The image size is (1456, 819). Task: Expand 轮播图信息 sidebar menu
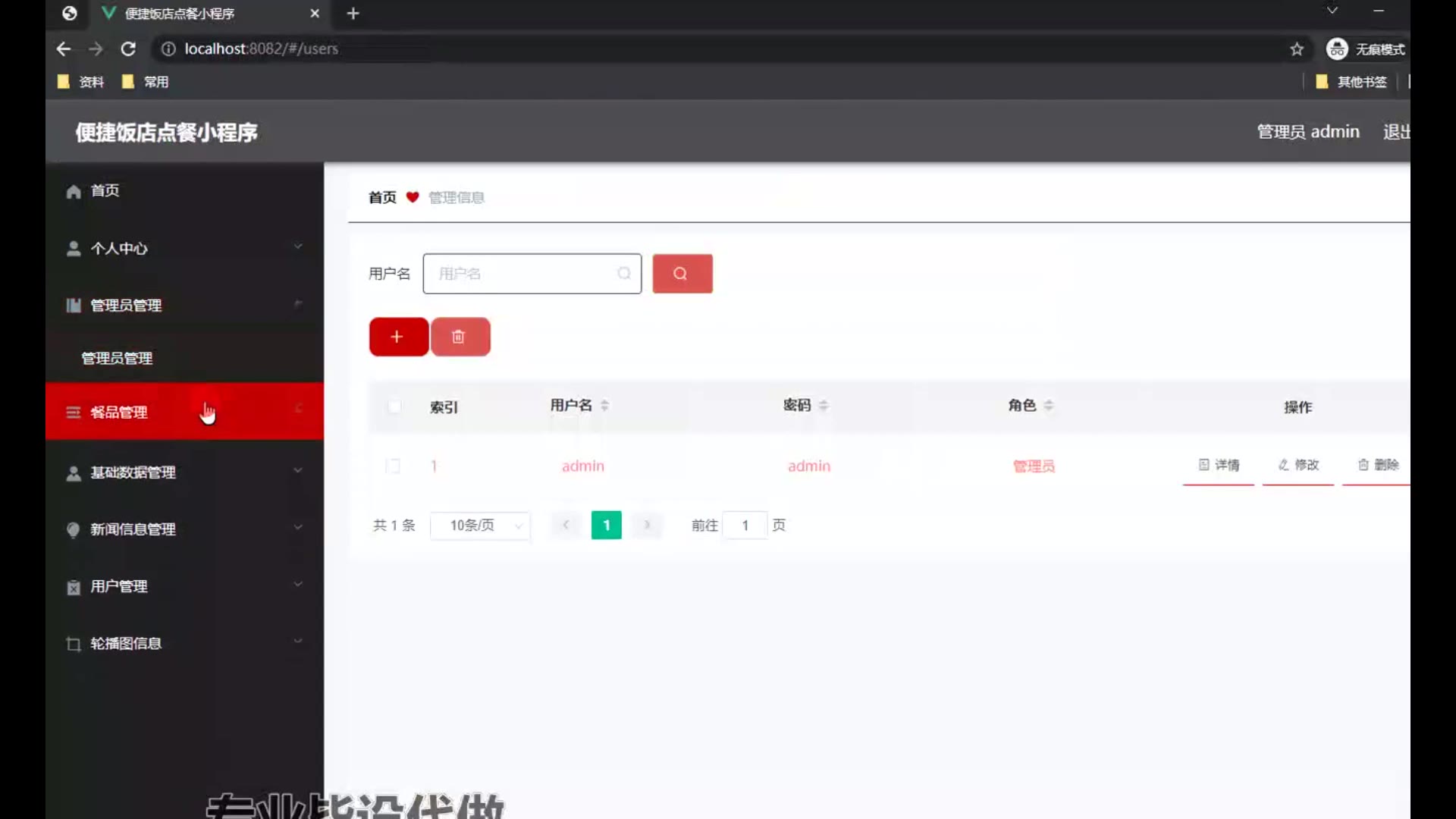click(x=184, y=643)
